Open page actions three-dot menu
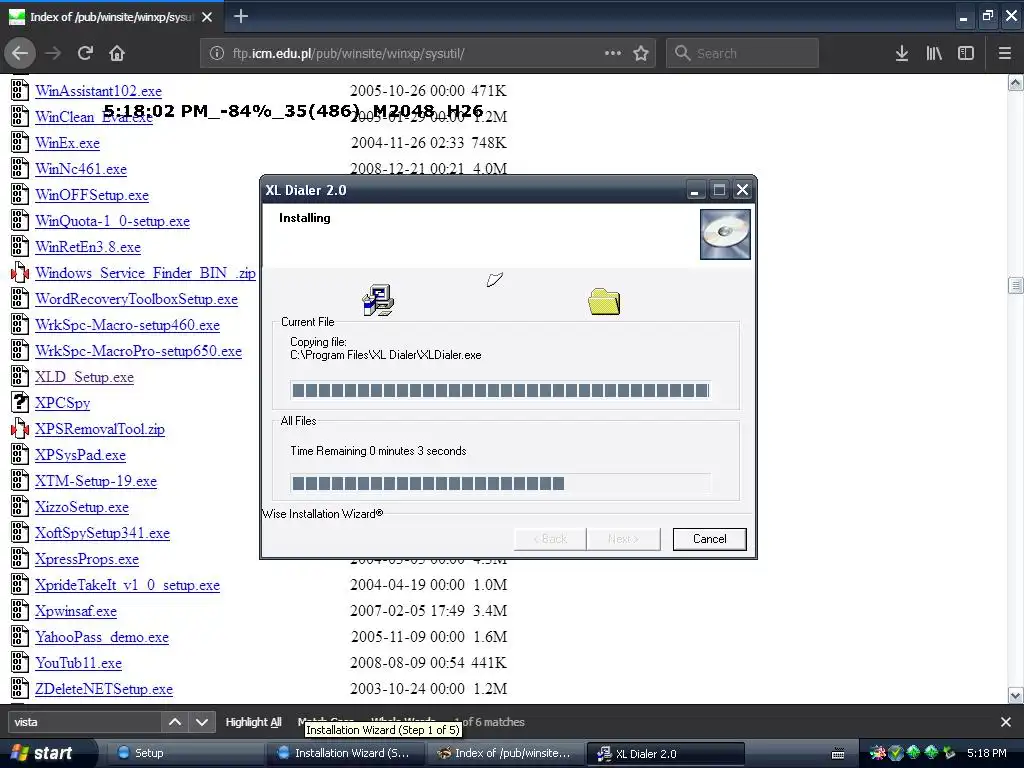 [613, 54]
